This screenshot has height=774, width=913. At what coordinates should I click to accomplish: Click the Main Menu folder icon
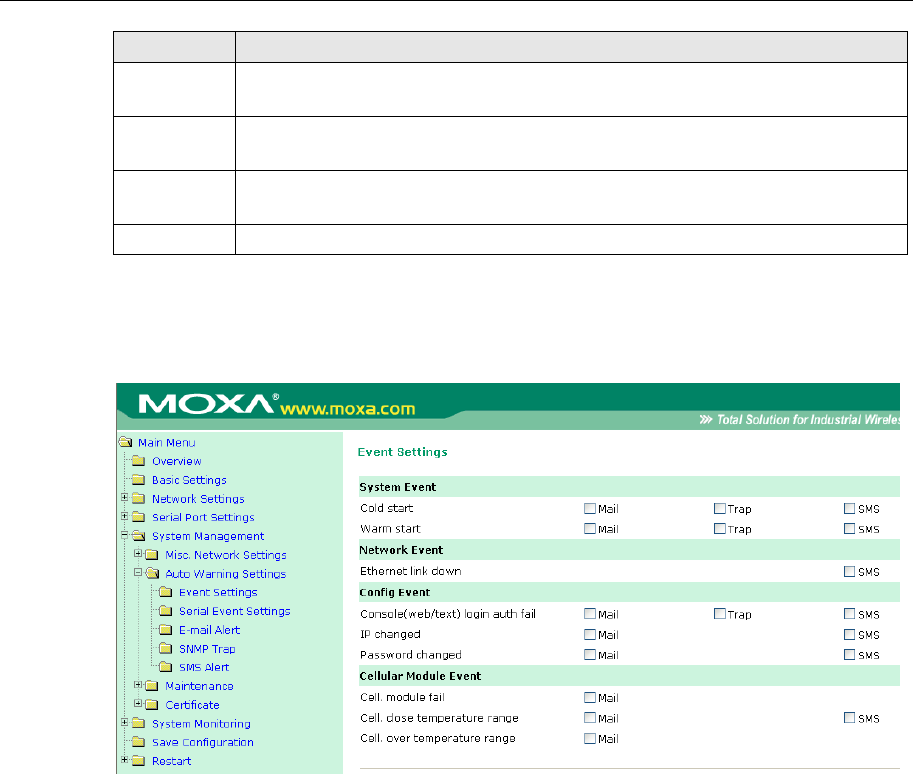pos(125,442)
